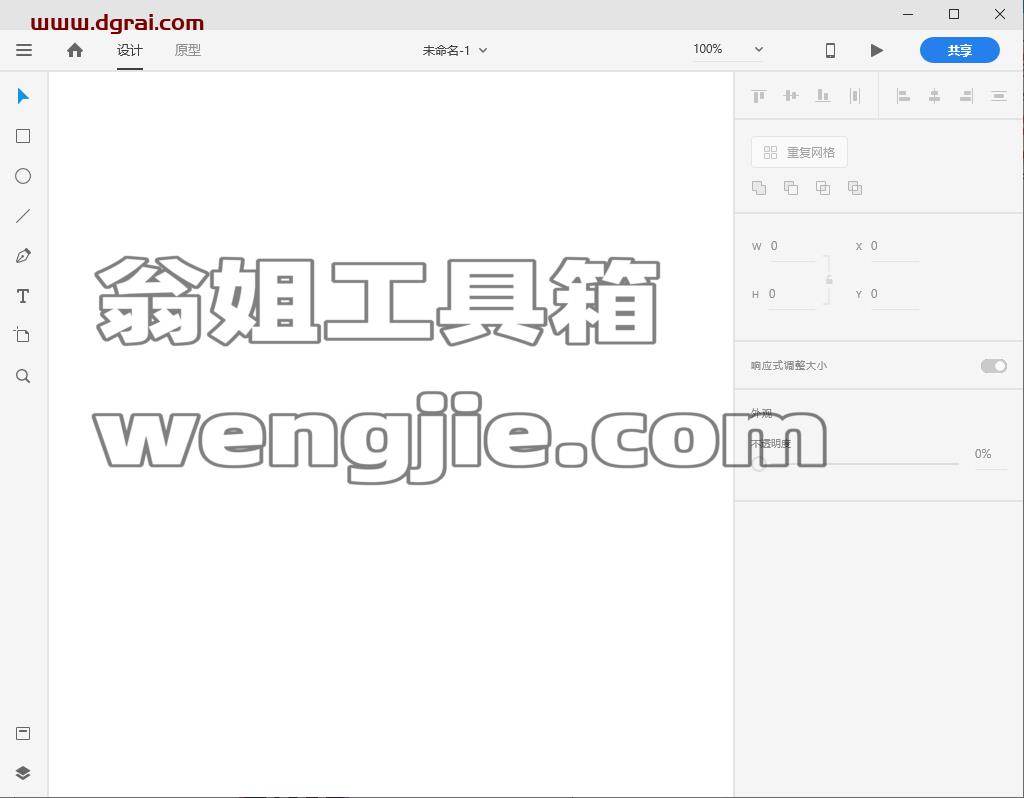Toggle the aspect ratio lock
This screenshot has width=1024, height=798.
(829, 279)
